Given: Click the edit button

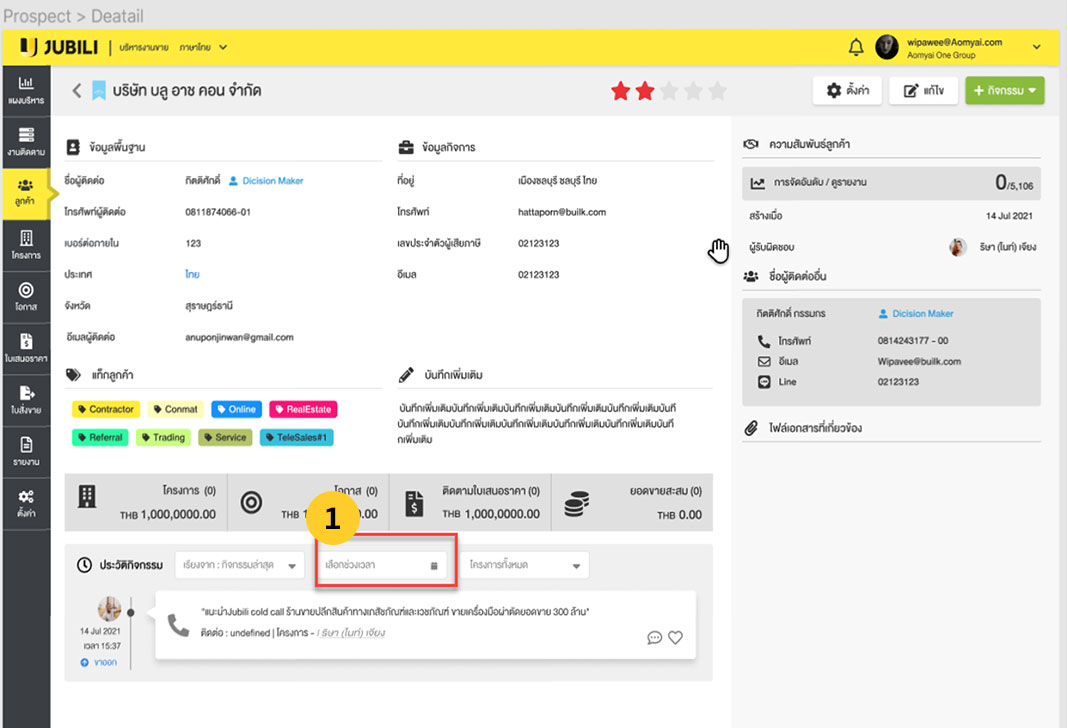Looking at the screenshot, I should pos(923,91).
